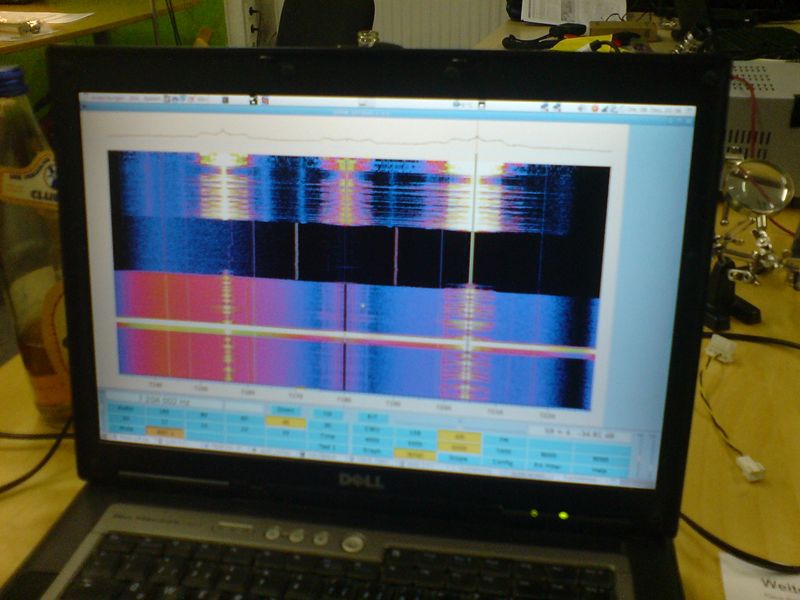Click the clock in the top panel
Image resolution: width=800 pixels, height=600 pixels.
click(x=658, y=110)
